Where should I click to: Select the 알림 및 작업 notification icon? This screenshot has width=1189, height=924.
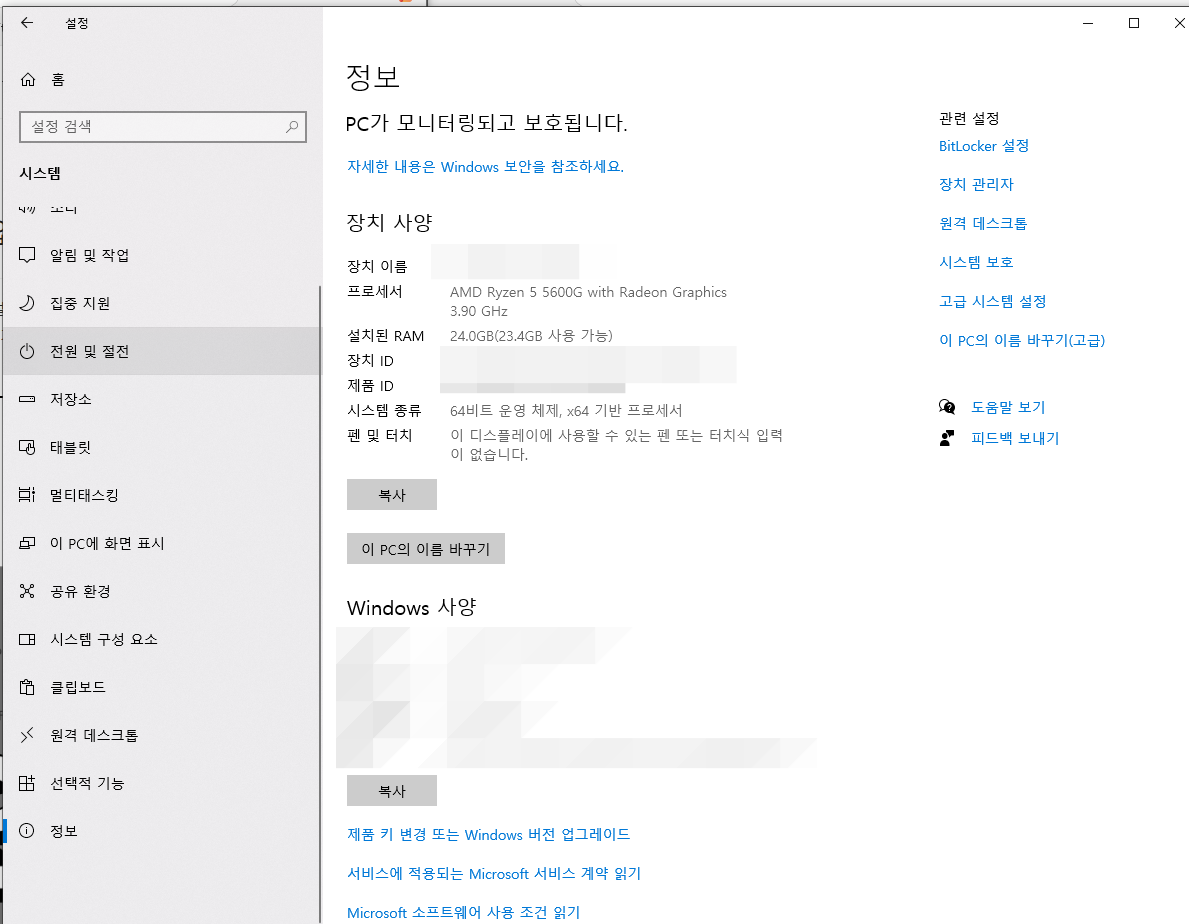click(27, 255)
